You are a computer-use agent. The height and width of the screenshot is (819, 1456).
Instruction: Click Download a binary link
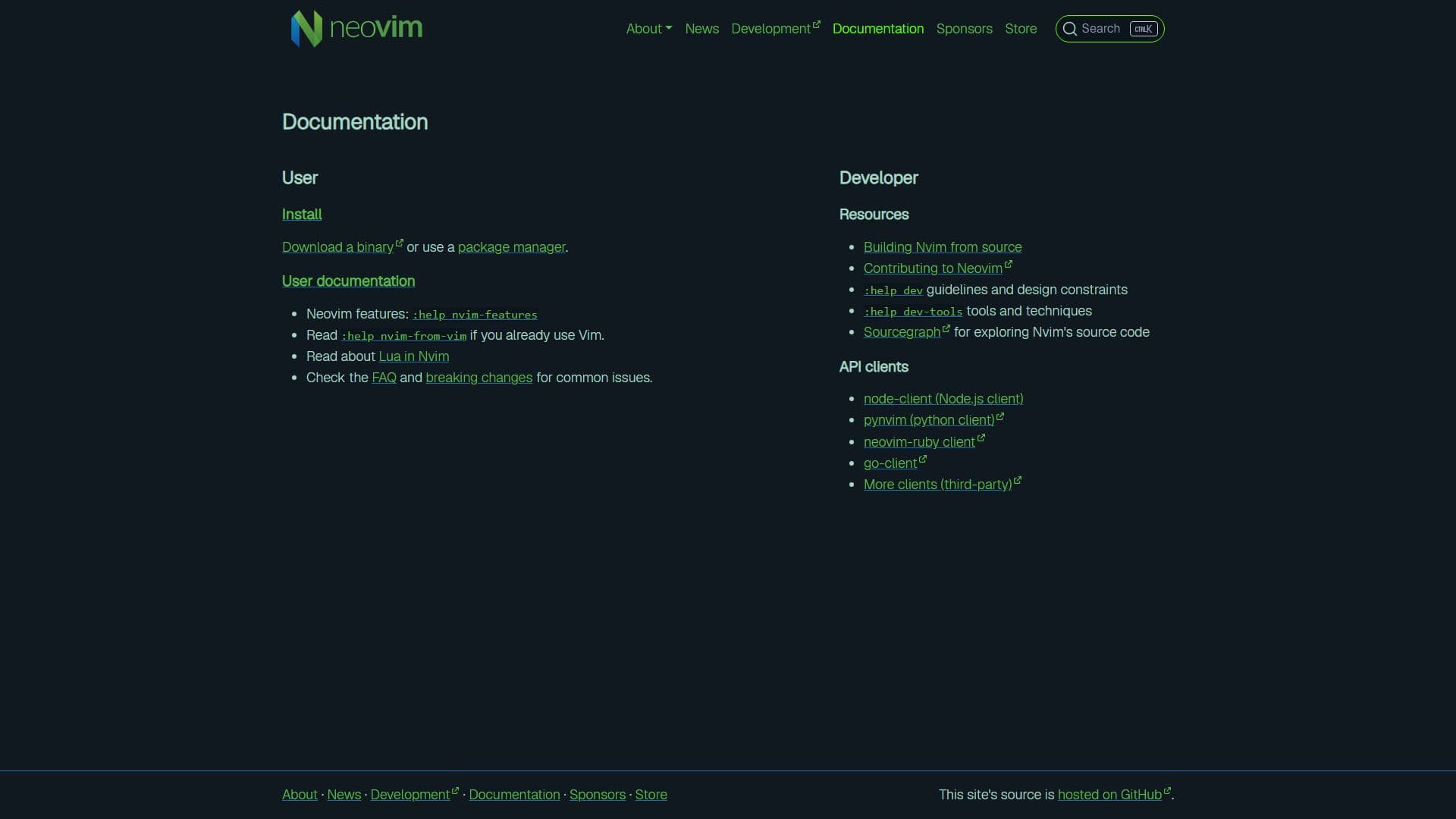[x=337, y=247]
